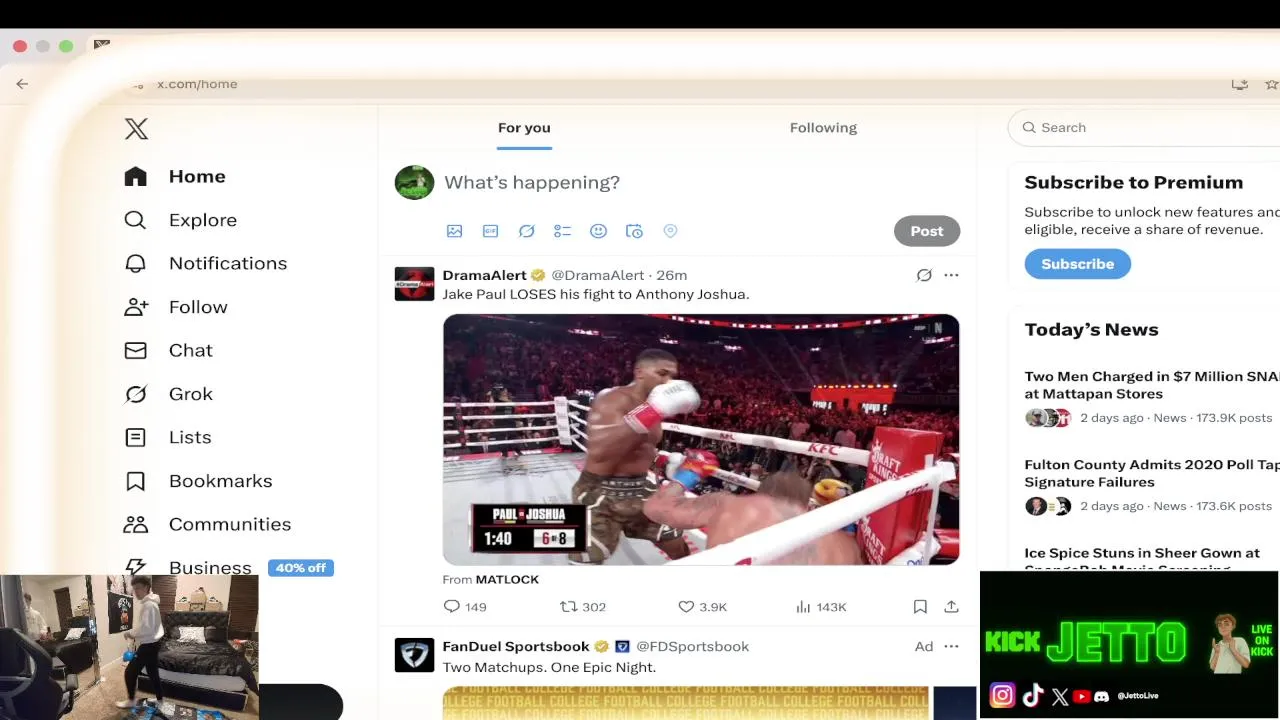This screenshot has height=720, width=1280.
Task: Click the 40% off badge
Action: (301, 567)
